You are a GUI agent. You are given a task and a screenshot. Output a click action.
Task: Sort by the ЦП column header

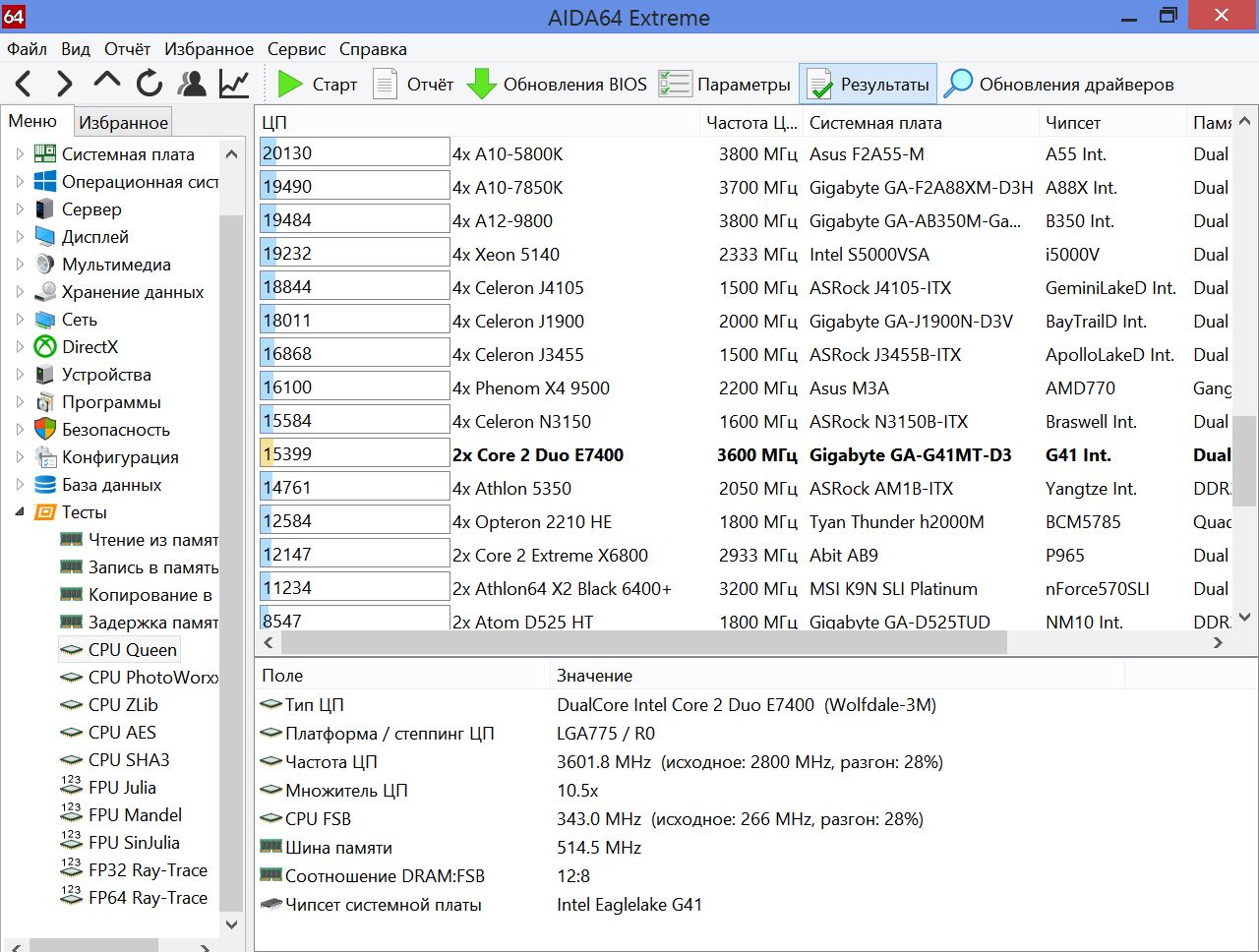click(x=477, y=122)
